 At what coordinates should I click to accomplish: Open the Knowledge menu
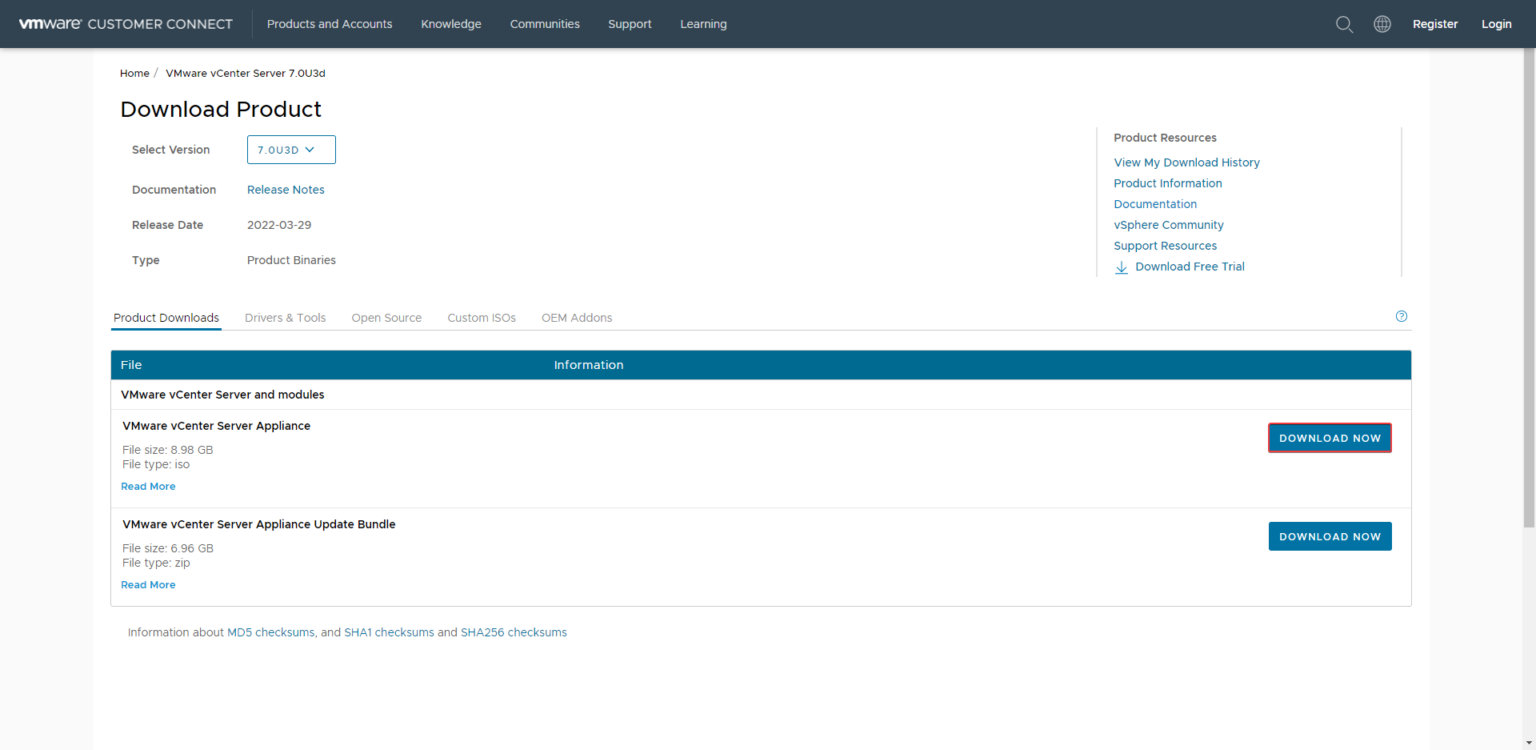pos(451,23)
